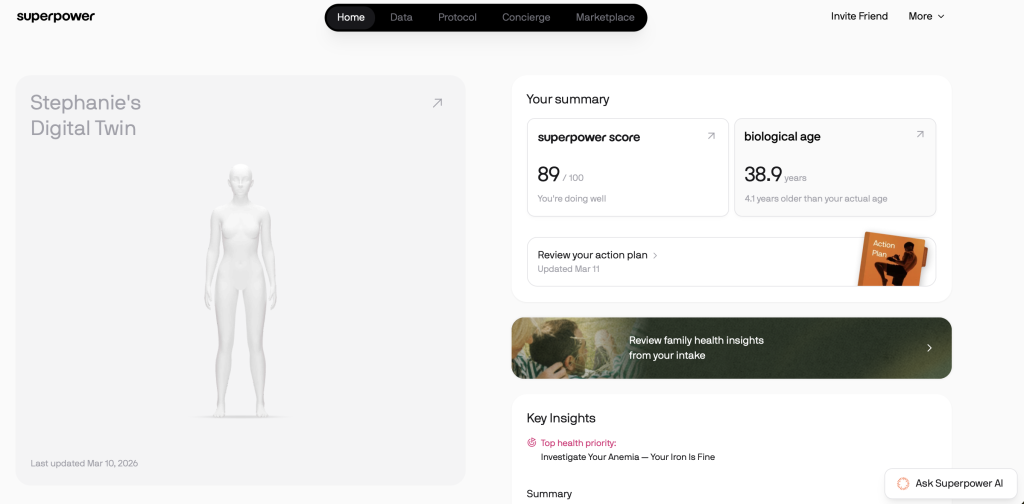The image size is (1024, 504).
Task: Click the '38.9' years value
Action: pos(763,174)
